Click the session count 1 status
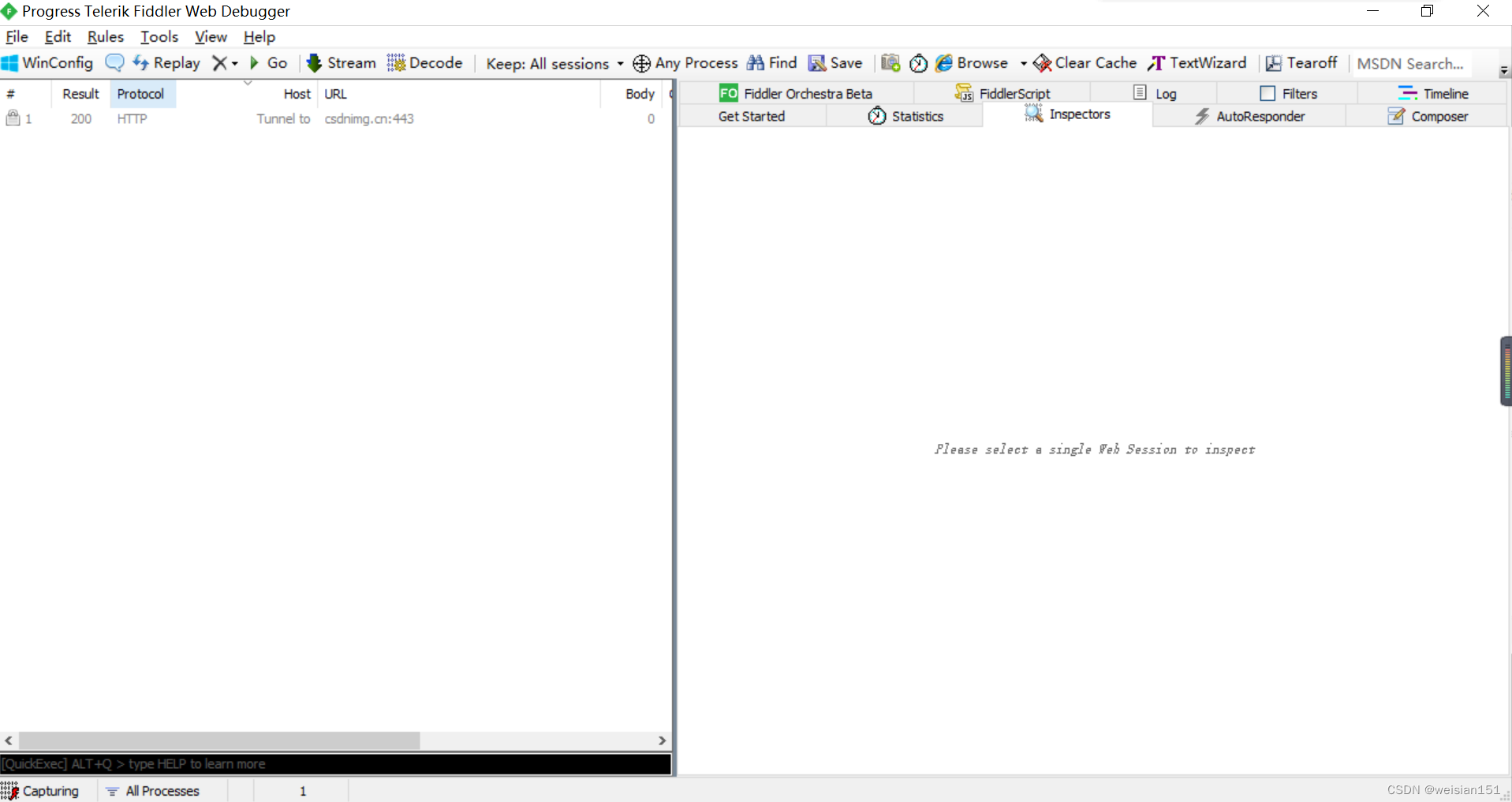 click(302, 791)
